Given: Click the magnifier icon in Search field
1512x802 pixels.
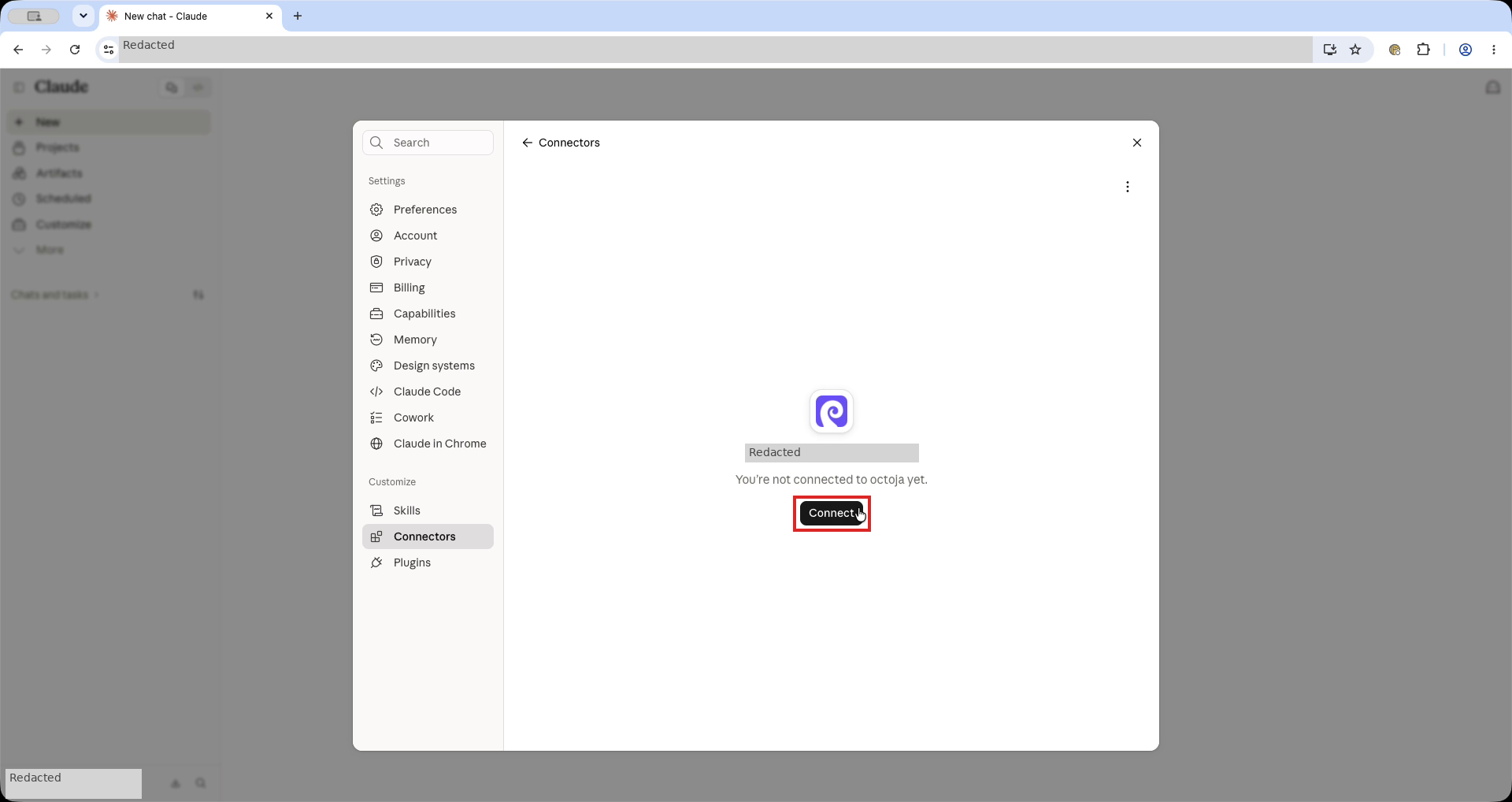Looking at the screenshot, I should point(376,143).
